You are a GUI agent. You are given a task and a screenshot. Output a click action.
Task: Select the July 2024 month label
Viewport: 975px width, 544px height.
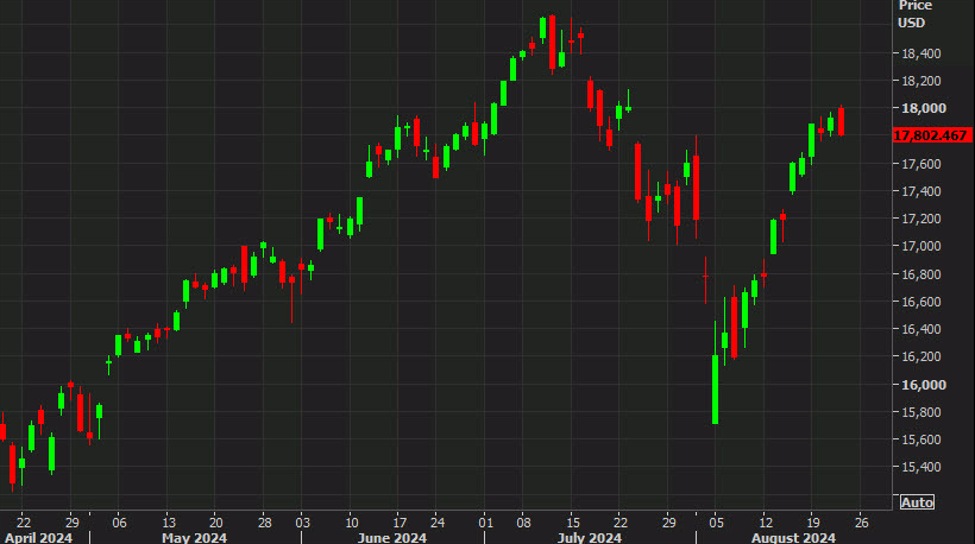pos(589,537)
